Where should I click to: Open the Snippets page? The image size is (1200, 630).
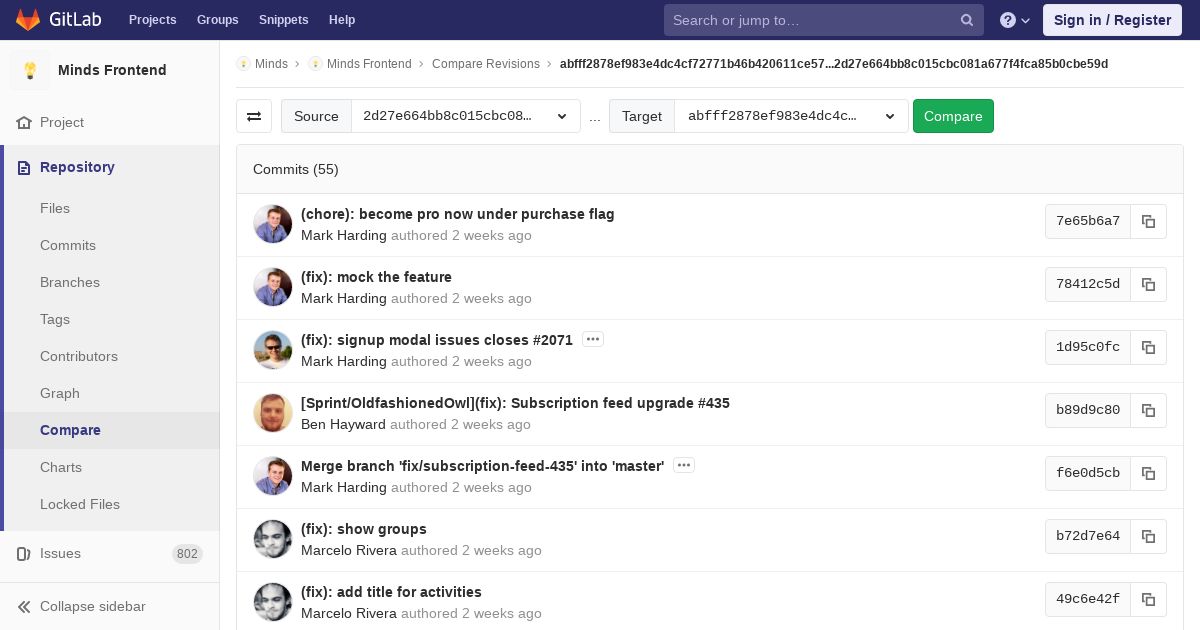(x=284, y=20)
